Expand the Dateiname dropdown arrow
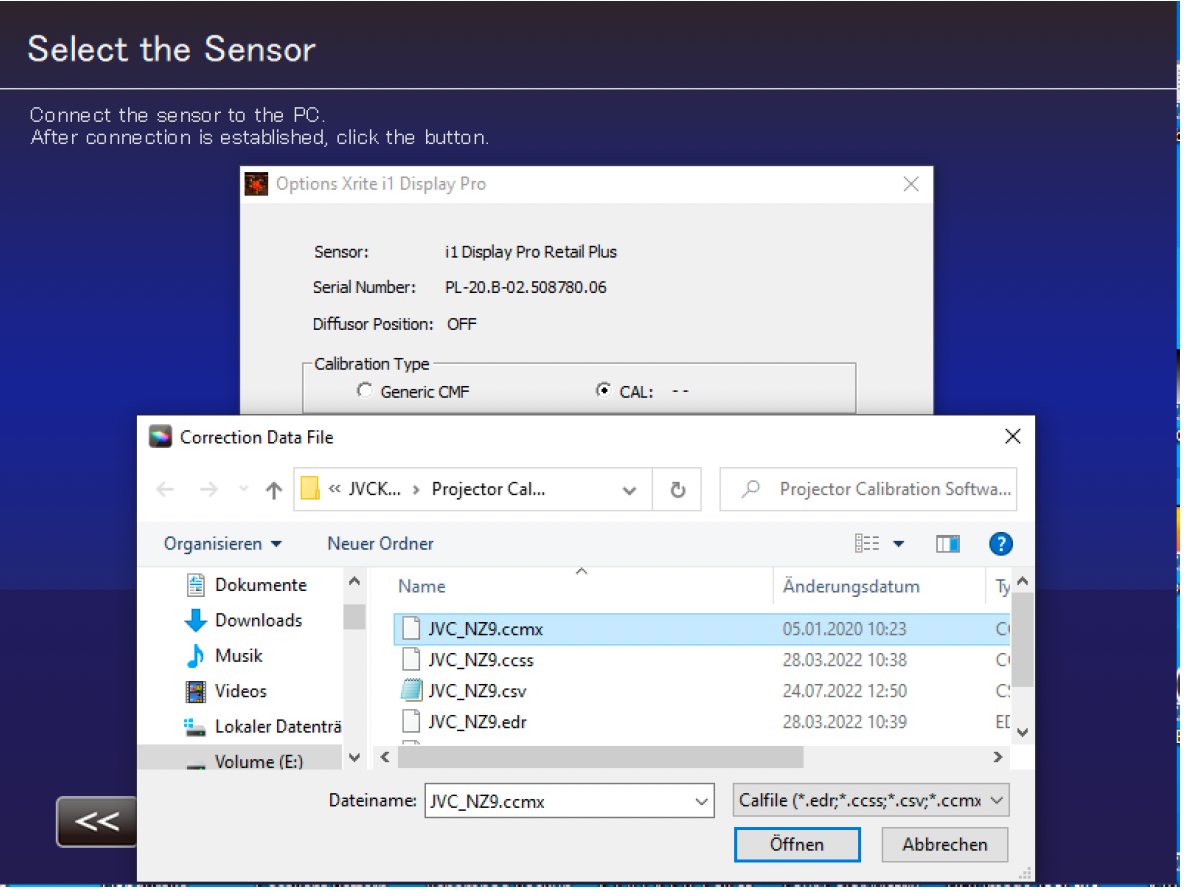The width and height of the screenshot is (1184, 892). pyautogui.click(x=701, y=802)
